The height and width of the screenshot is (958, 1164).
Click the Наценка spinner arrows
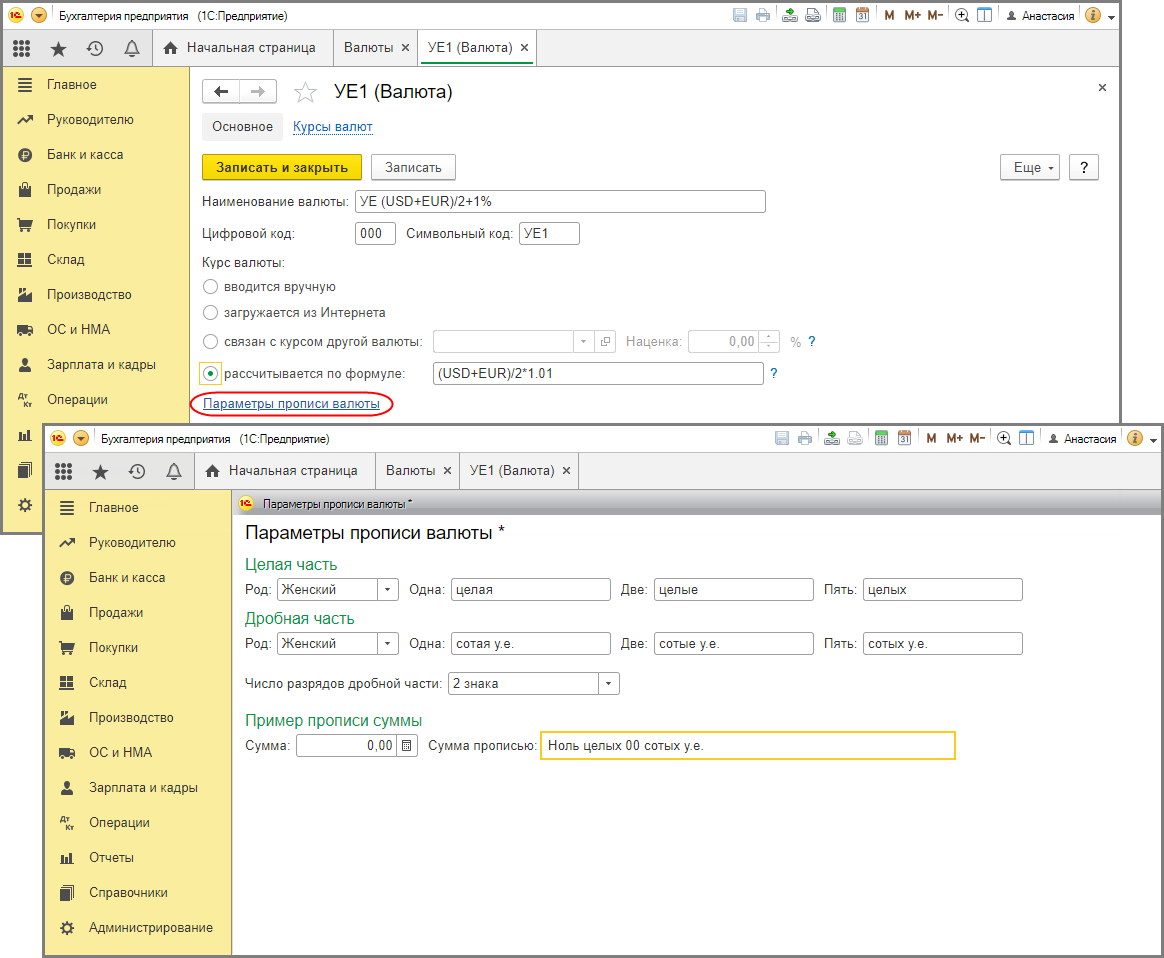coord(769,342)
